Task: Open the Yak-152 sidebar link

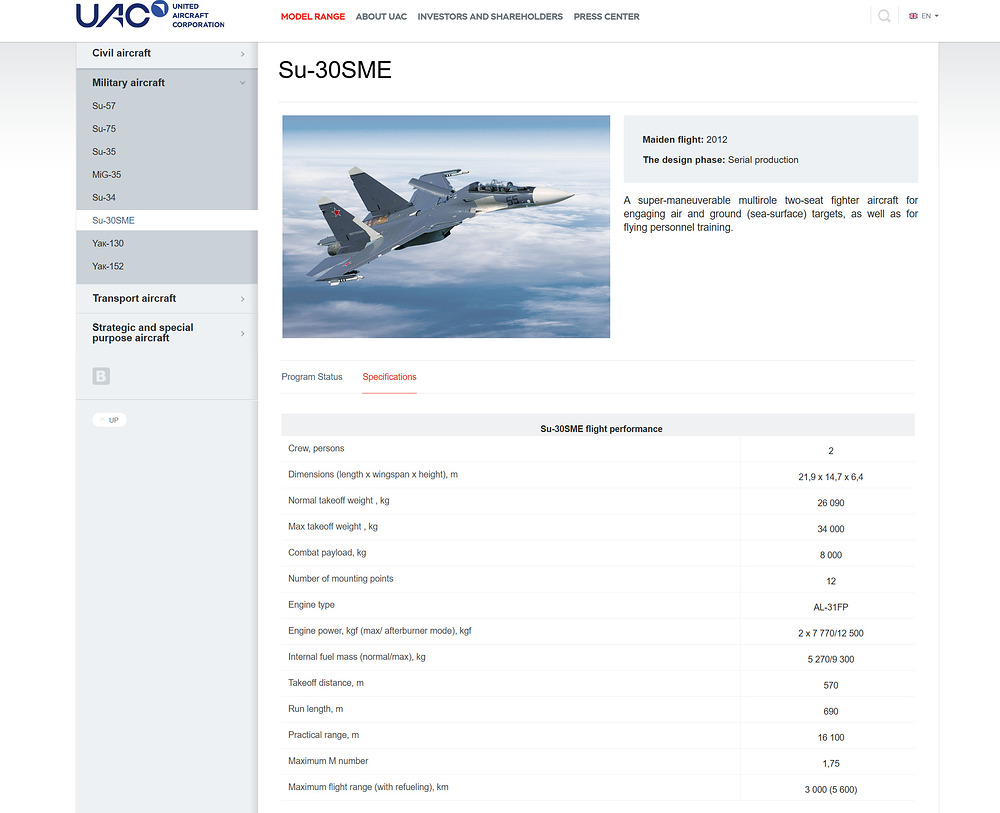Action: pos(108,267)
